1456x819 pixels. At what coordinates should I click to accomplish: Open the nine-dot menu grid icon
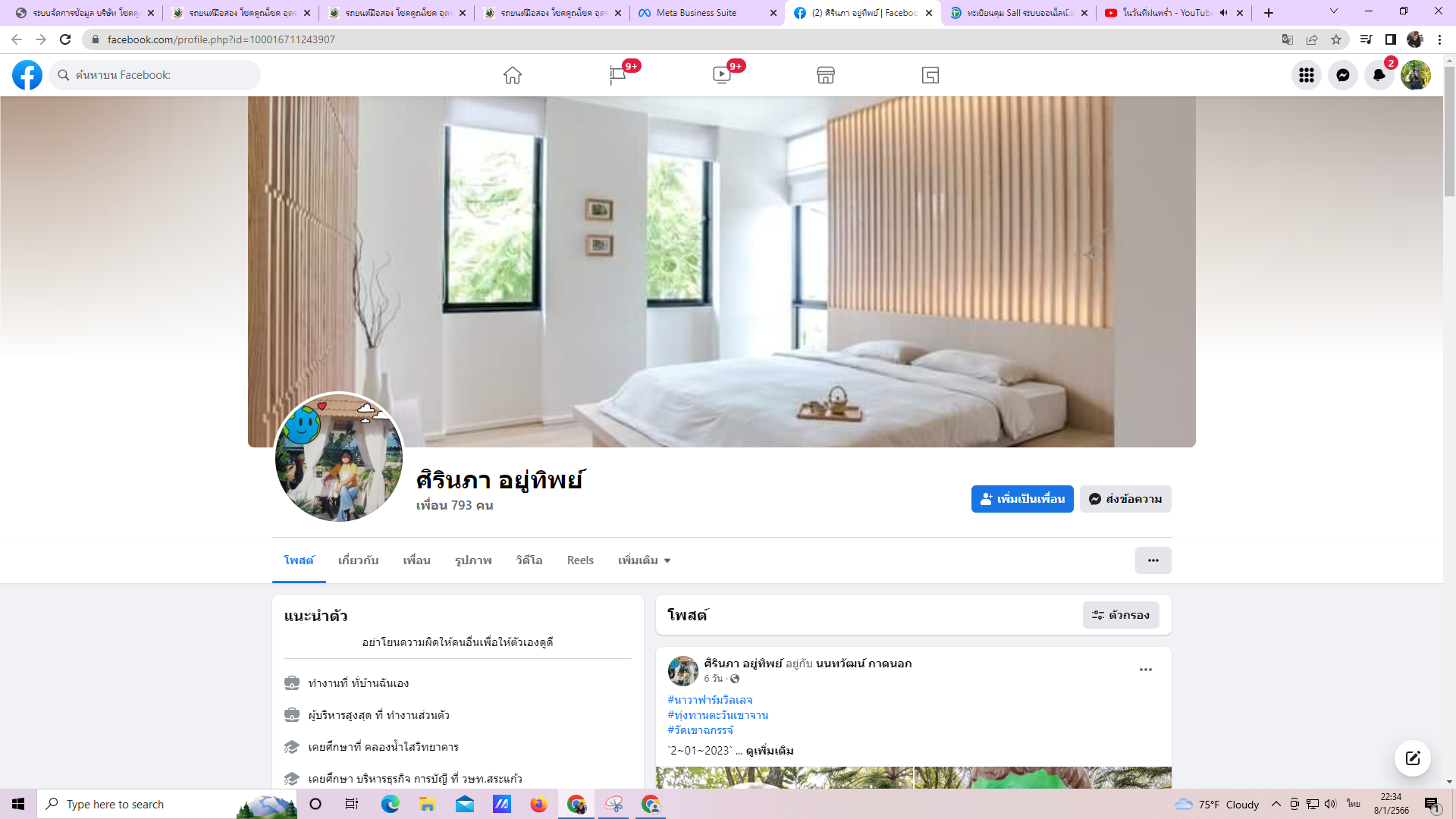pyautogui.click(x=1306, y=75)
